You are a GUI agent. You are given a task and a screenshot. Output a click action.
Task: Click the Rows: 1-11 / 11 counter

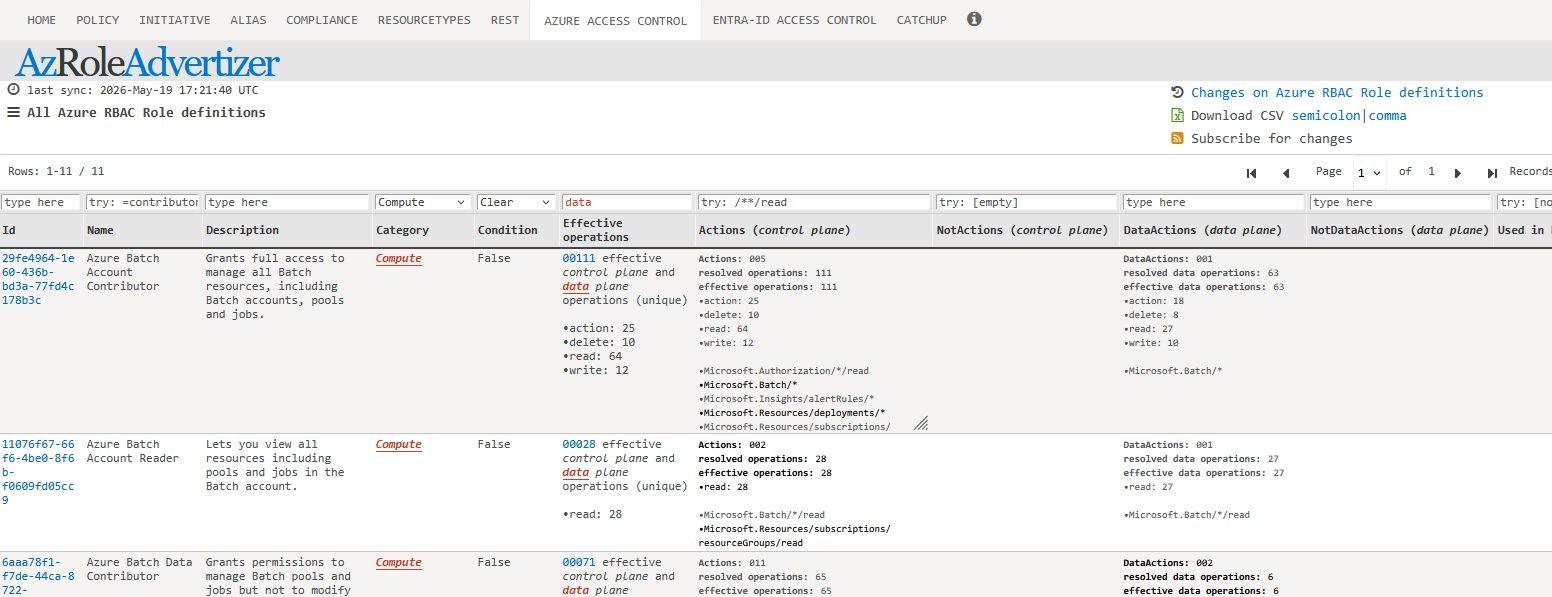pos(56,171)
